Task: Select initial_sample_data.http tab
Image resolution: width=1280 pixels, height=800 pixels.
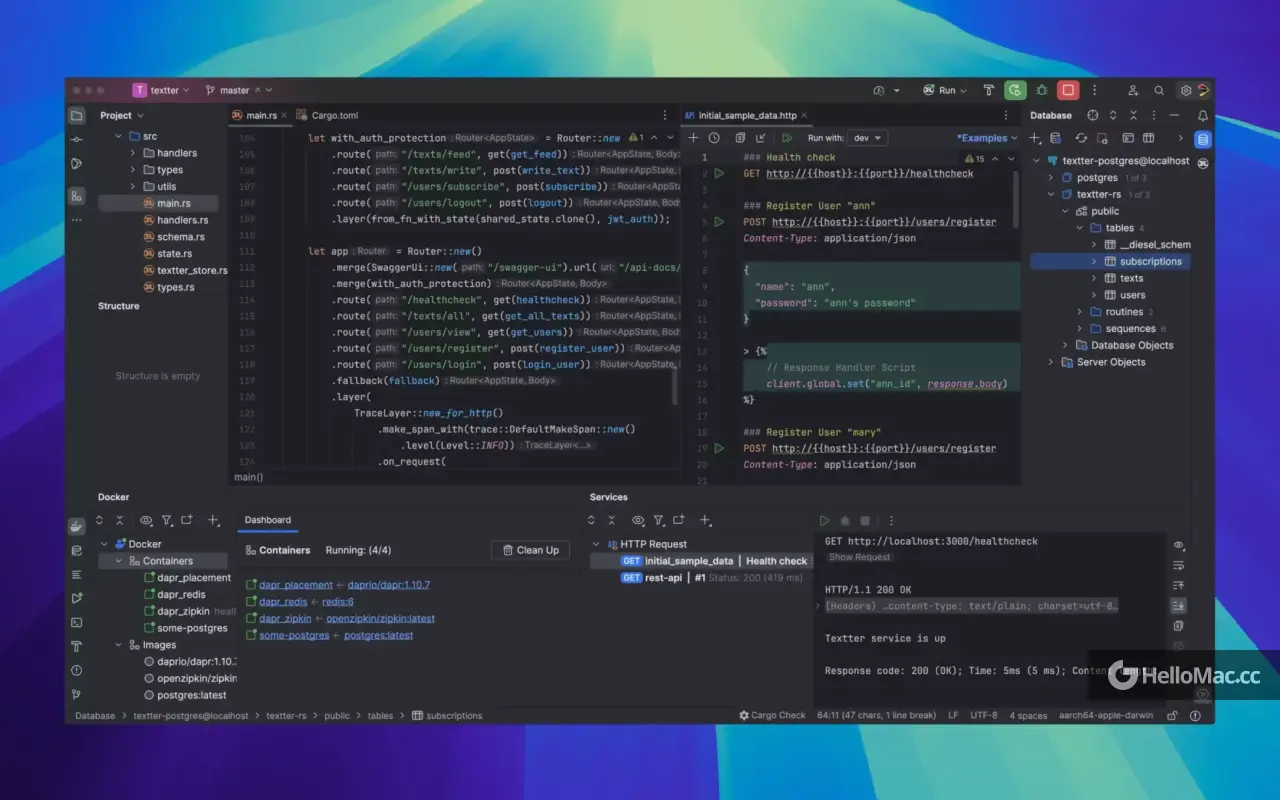Action: (x=748, y=115)
